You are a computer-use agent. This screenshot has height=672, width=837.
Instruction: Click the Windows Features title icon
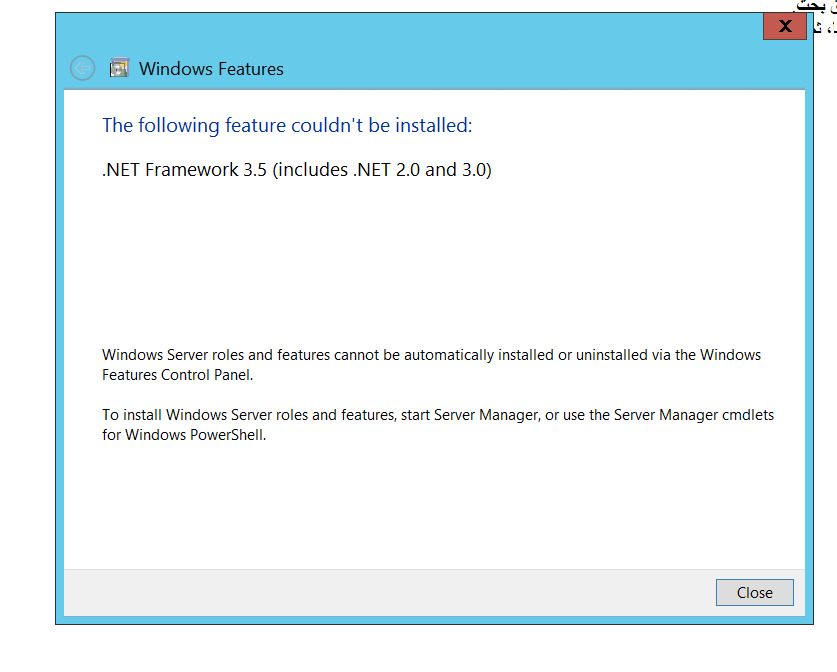click(119, 68)
